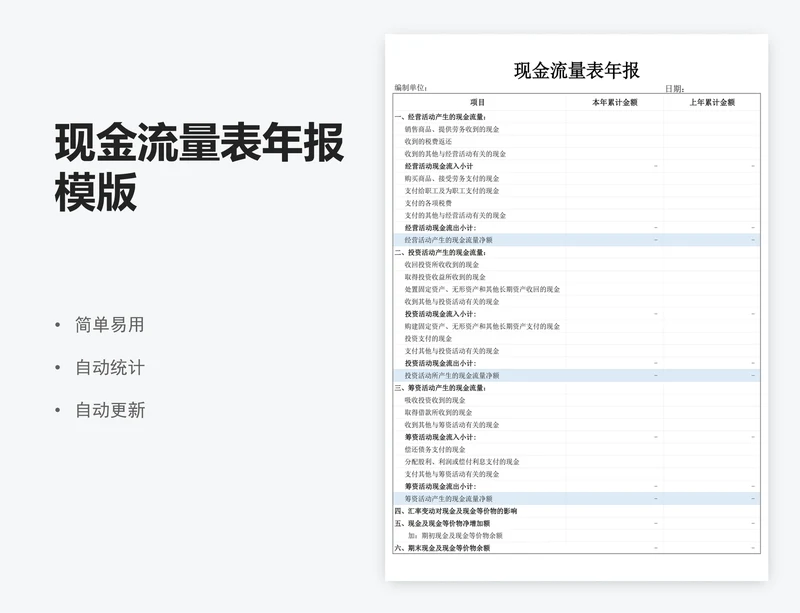
Task: Click row '筹资活动现金流入小计:'
Action: [577, 437]
